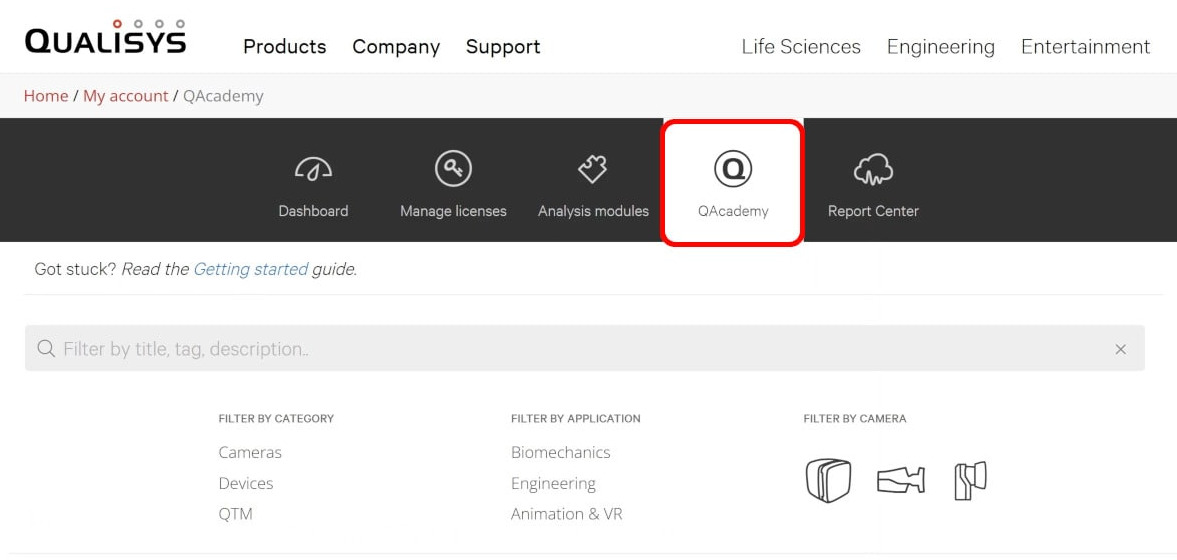
Task: Filter by the cube-shaped camera icon
Action: [x=828, y=481]
